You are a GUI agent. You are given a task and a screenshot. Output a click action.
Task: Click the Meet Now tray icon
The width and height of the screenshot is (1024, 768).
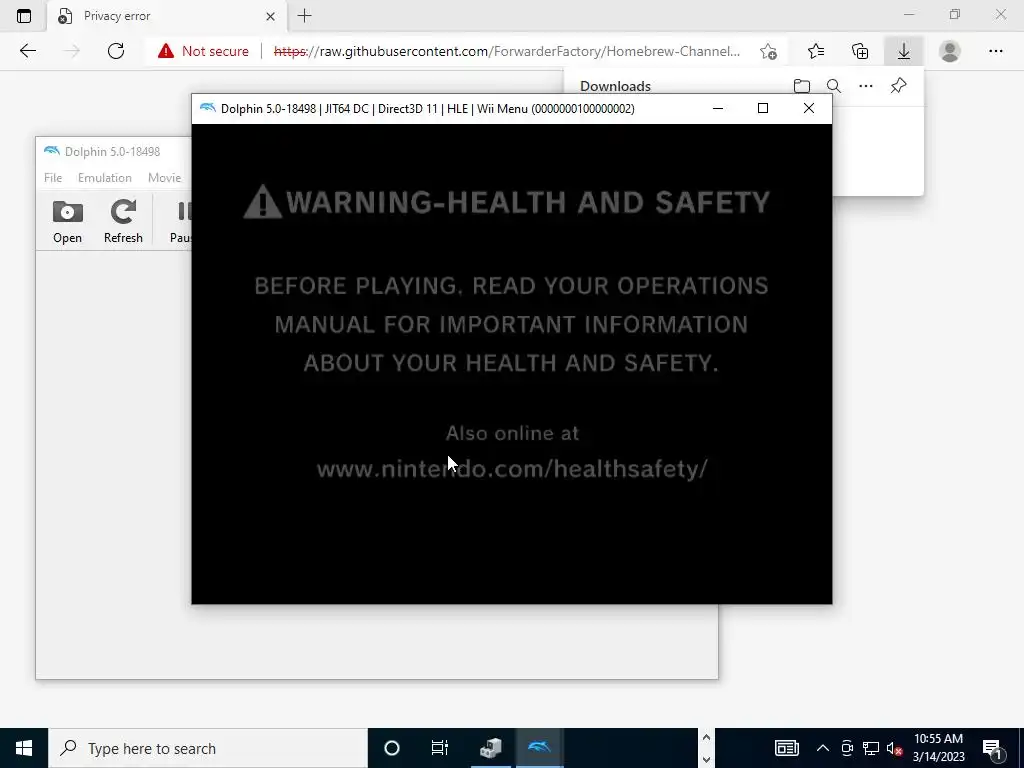pyautogui.click(x=847, y=748)
